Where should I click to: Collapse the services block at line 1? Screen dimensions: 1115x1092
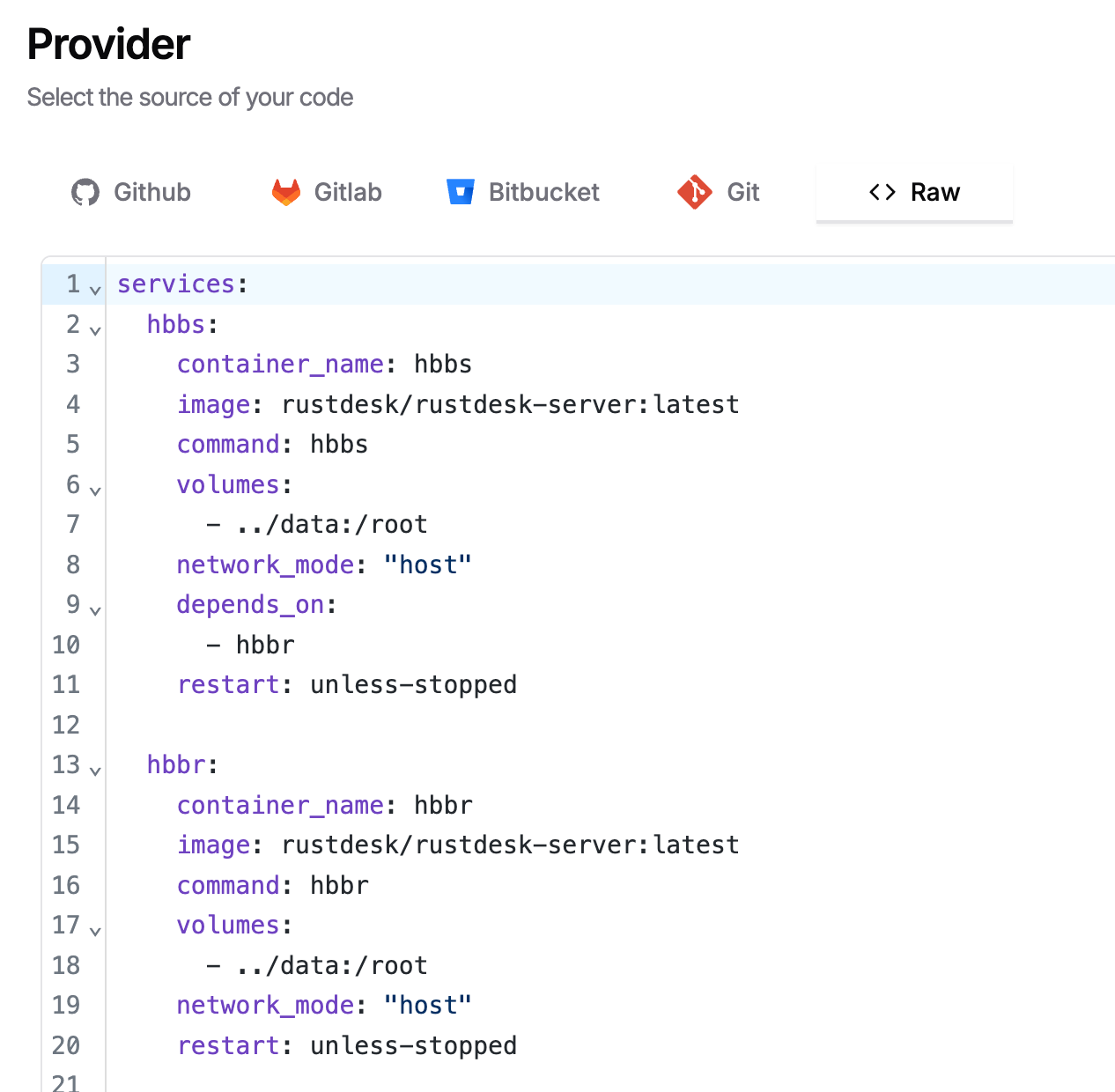click(x=95, y=290)
